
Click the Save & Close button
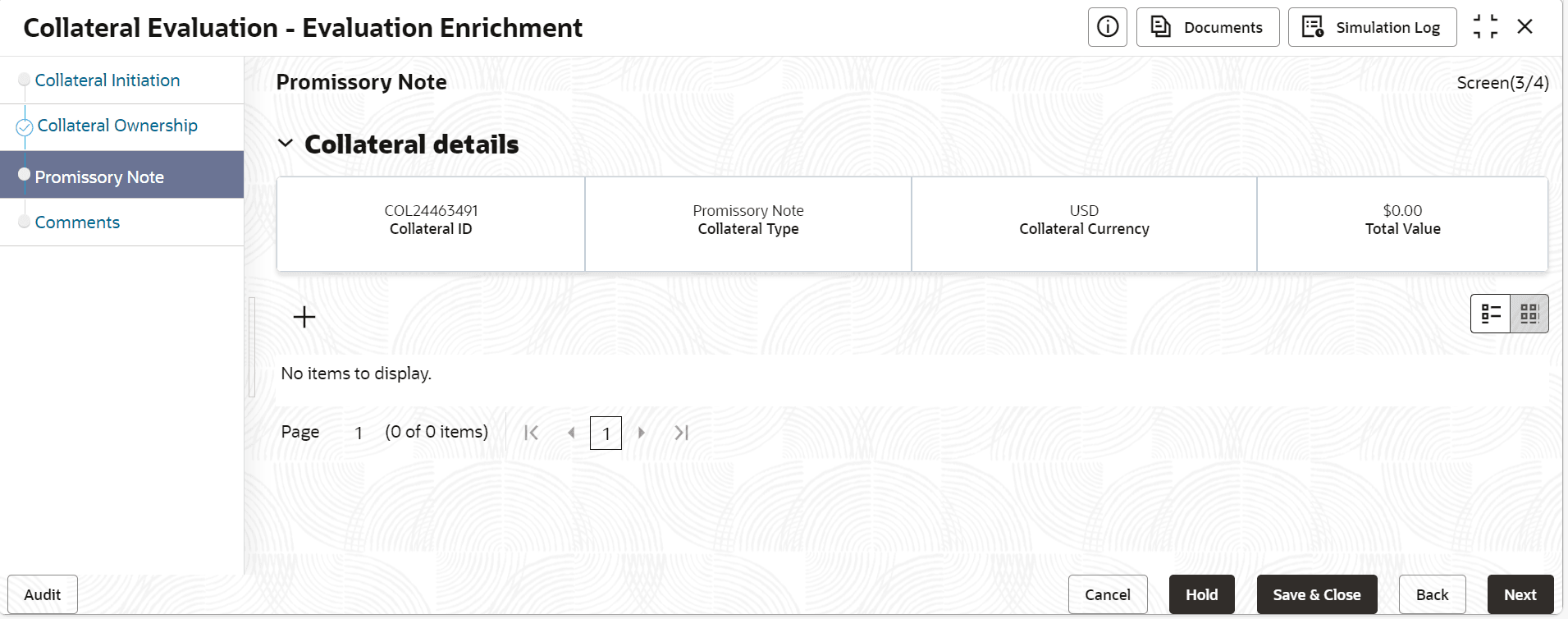pyautogui.click(x=1317, y=595)
